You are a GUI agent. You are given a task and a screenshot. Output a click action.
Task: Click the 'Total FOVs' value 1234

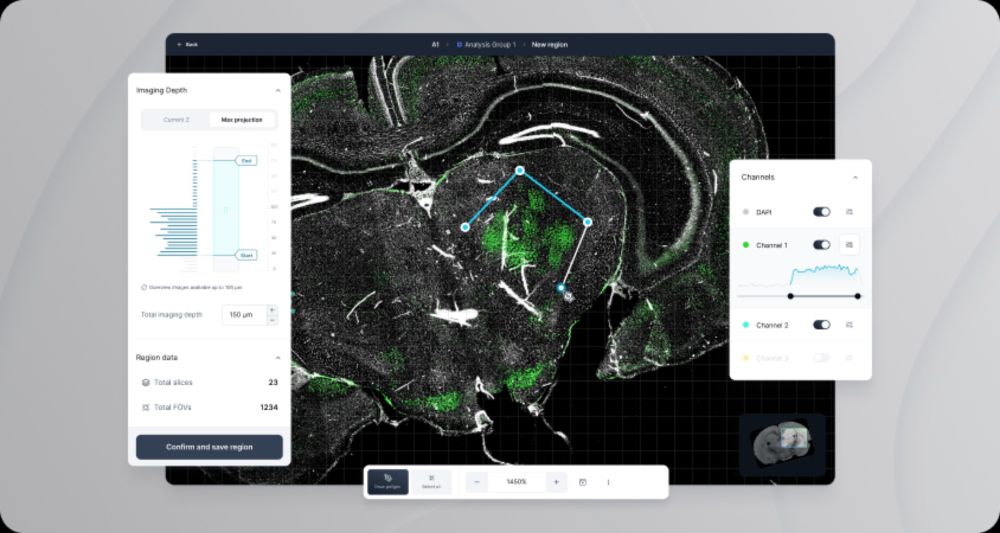coord(269,407)
